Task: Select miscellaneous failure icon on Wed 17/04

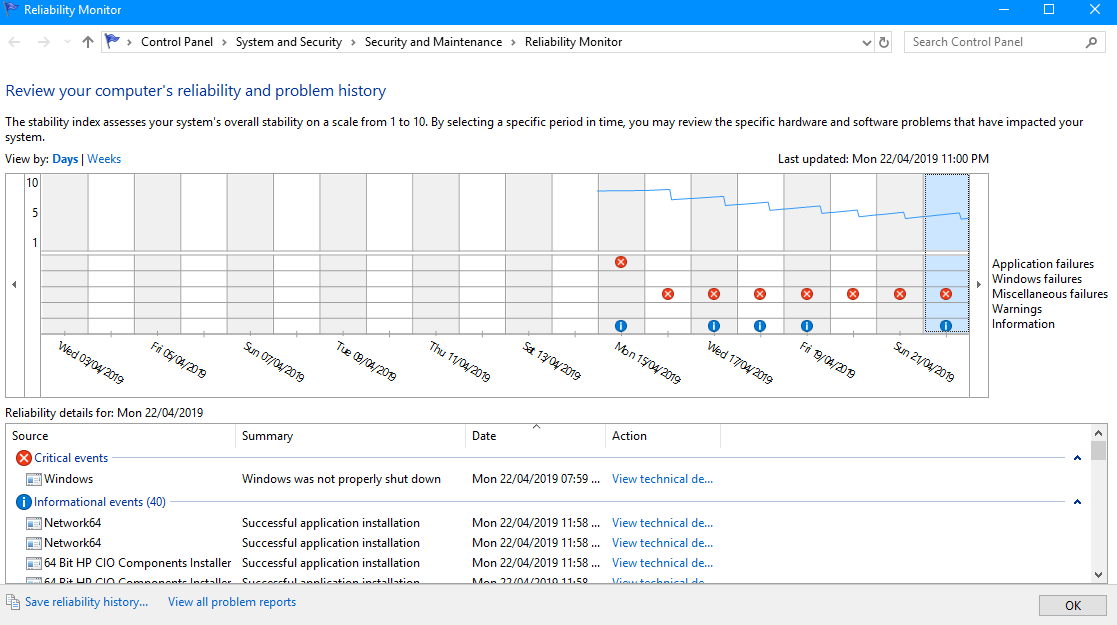Action: tap(714, 294)
